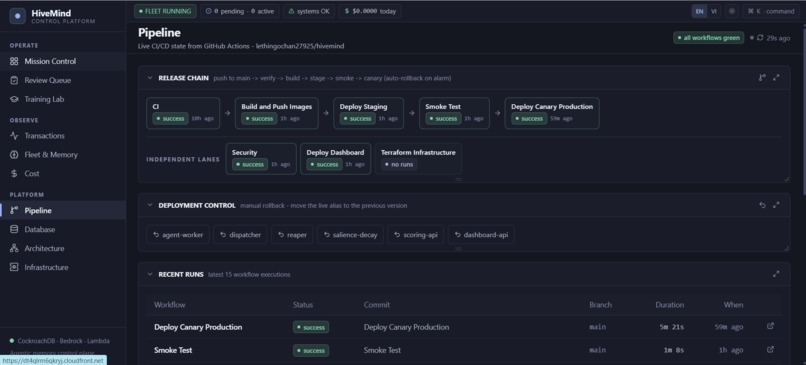The width and height of the screenshot is (806, 365).
Task: Click the refresh icon beside 29s ago
Action: pos(760,38)
